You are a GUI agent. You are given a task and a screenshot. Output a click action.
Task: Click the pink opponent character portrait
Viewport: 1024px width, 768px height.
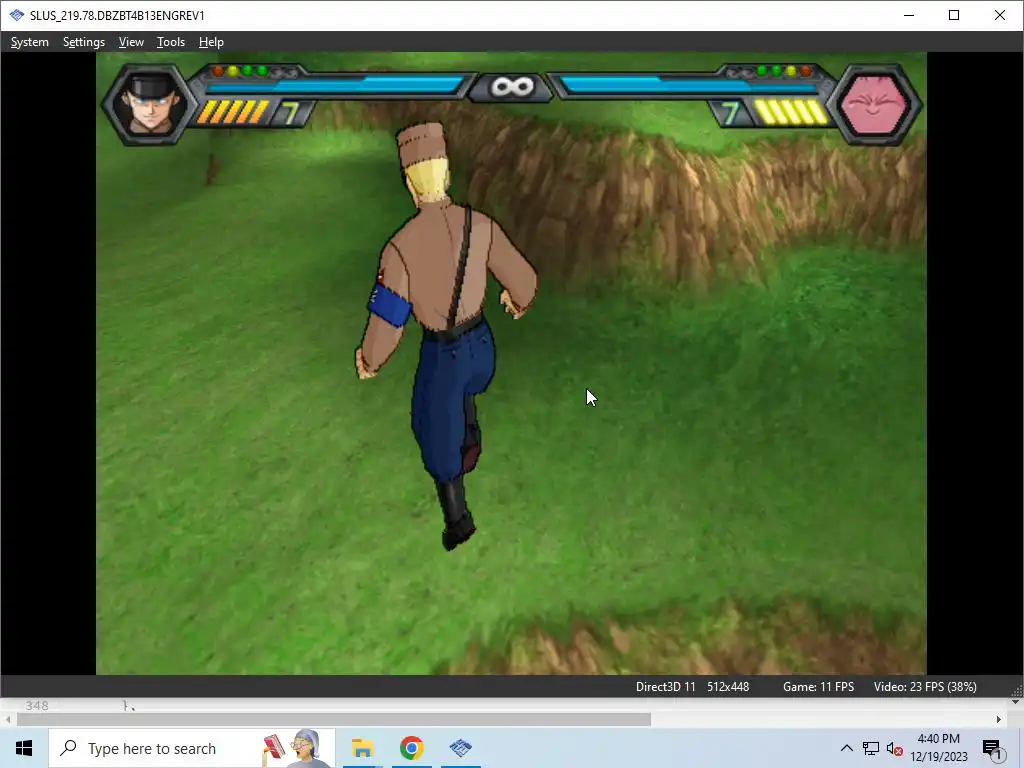[874, 104]
